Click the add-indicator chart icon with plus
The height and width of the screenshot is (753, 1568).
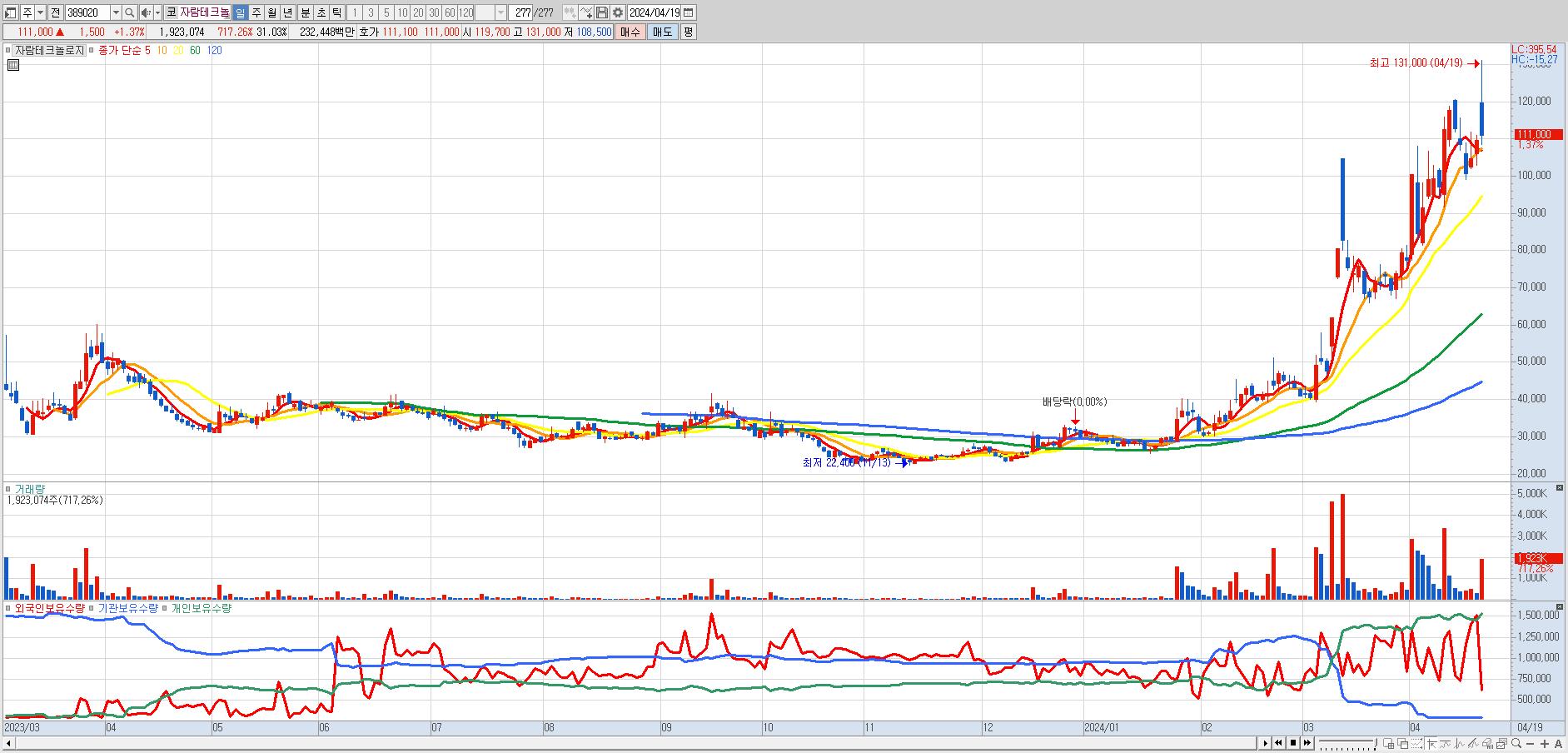coord(586,12)
